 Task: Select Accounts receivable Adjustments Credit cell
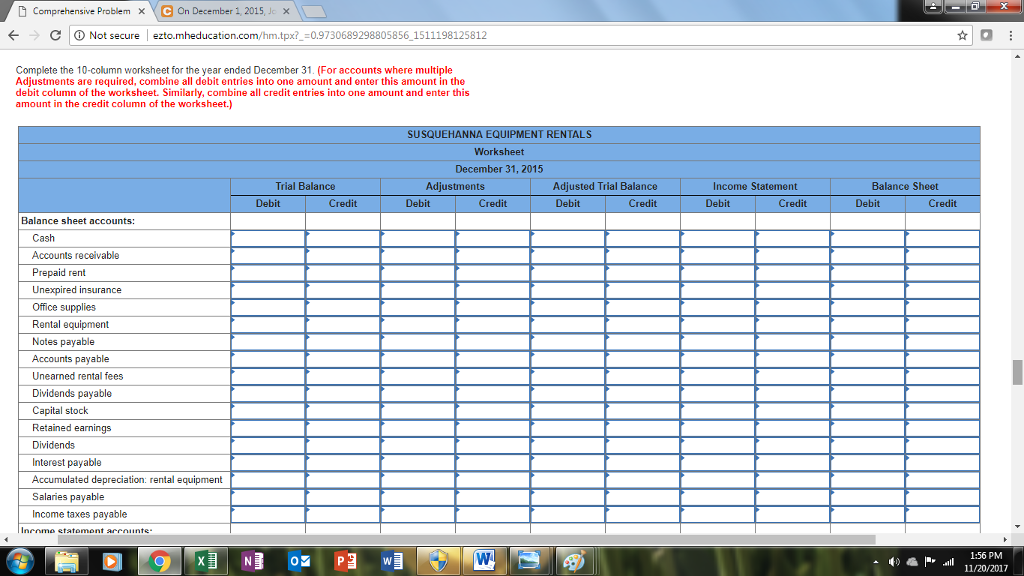(x=493, y=255)
